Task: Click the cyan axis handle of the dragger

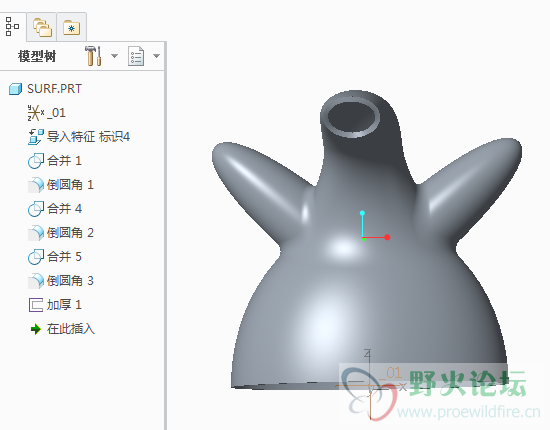Action: pyautogui.click(x=362, y=213)
